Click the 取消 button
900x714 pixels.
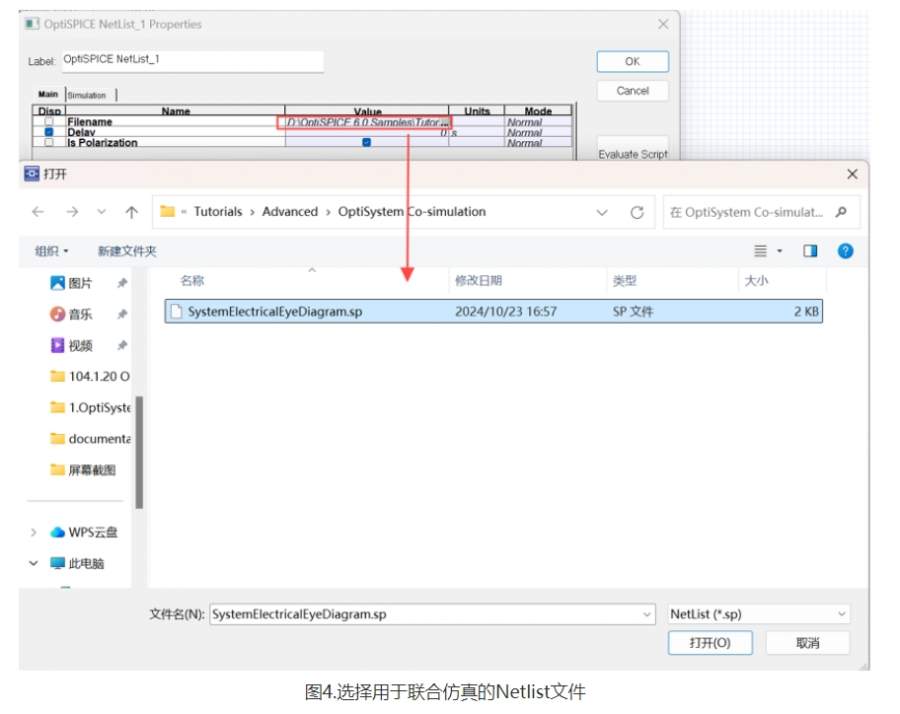(808, 643)
